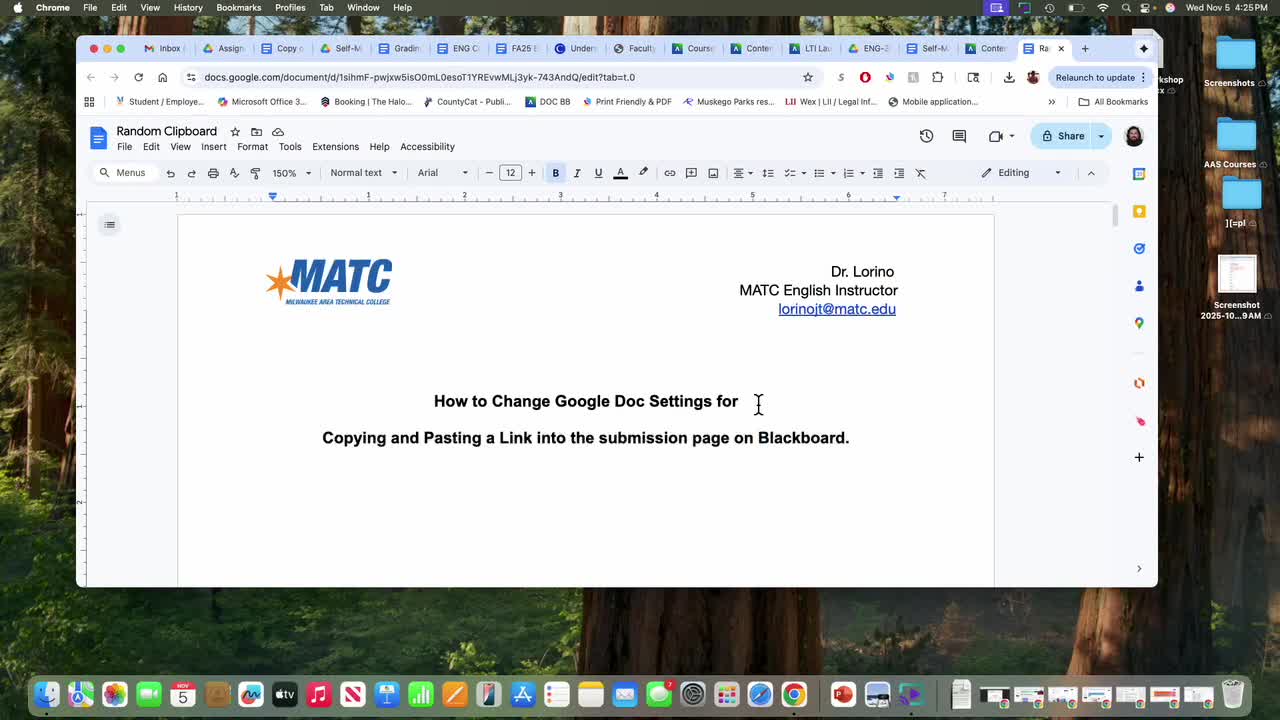Click the Share button
The width and height of the screenshot is (1280, 720).
pyautogui.click(x=1062, y=136)
